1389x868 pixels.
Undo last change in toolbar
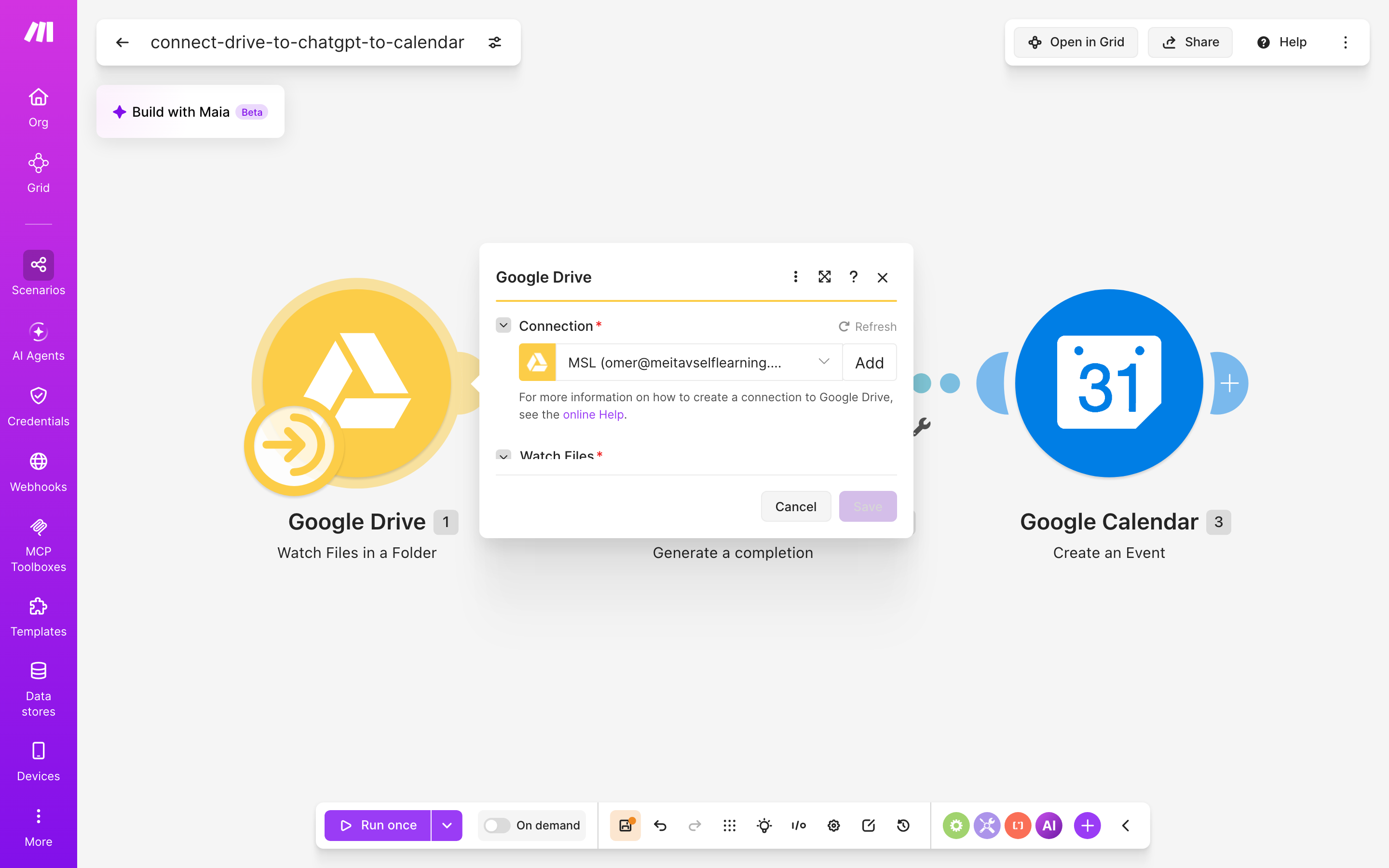pyautogui.click(x=660, y=825)
